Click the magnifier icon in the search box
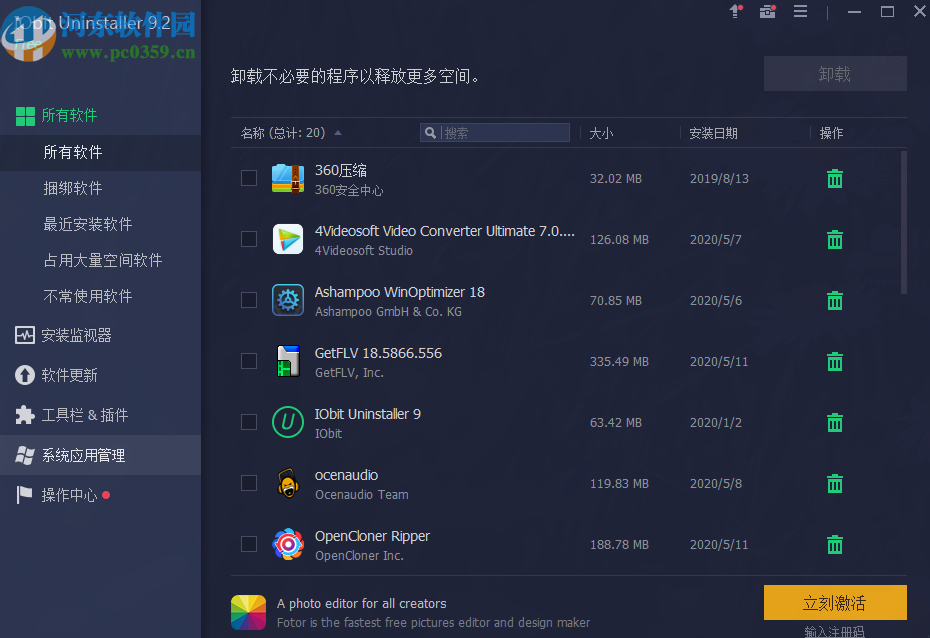The image size is (930, 638). click(x=430, y=132)
